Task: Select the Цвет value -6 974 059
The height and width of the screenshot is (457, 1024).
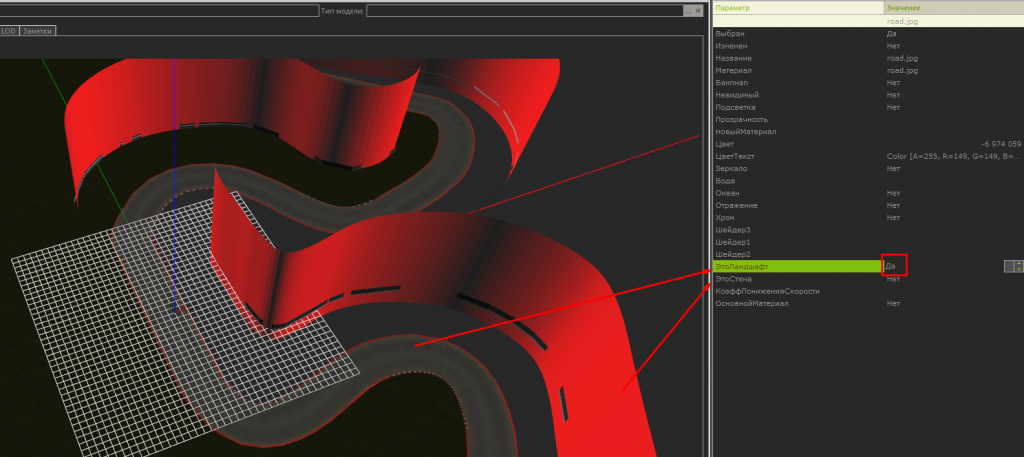Action: point(1000,144)
